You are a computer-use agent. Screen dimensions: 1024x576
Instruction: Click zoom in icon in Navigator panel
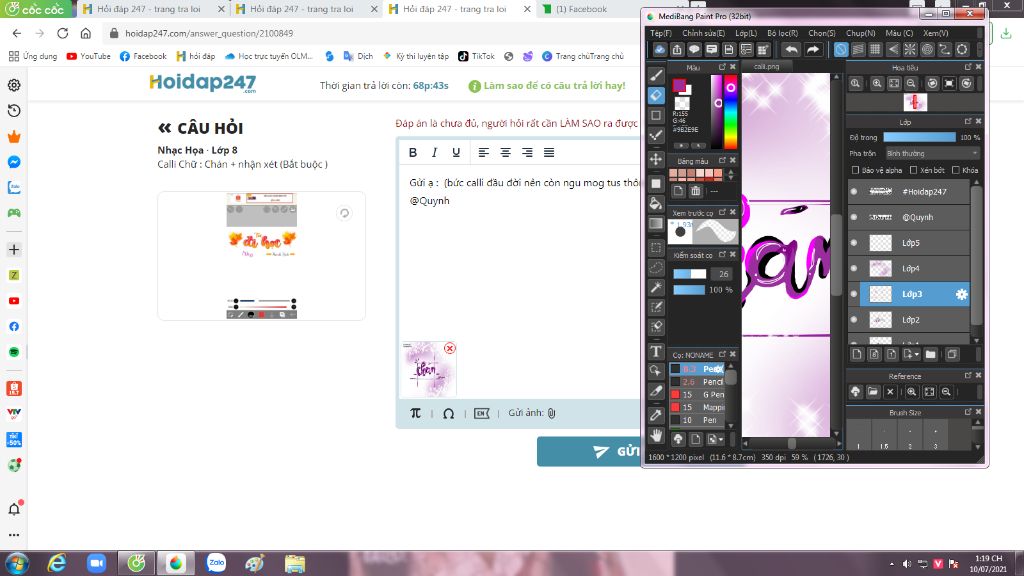click(x=877, y=84)
